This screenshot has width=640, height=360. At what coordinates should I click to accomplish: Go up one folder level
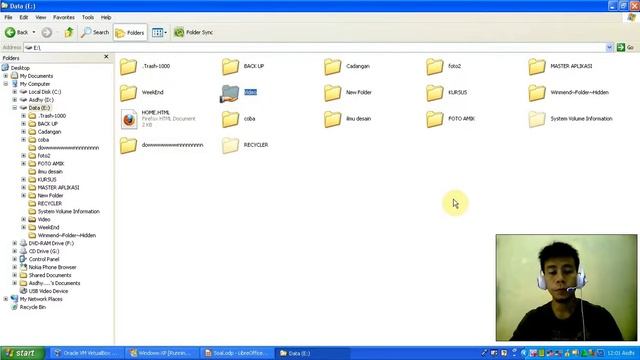click(69, 32)
